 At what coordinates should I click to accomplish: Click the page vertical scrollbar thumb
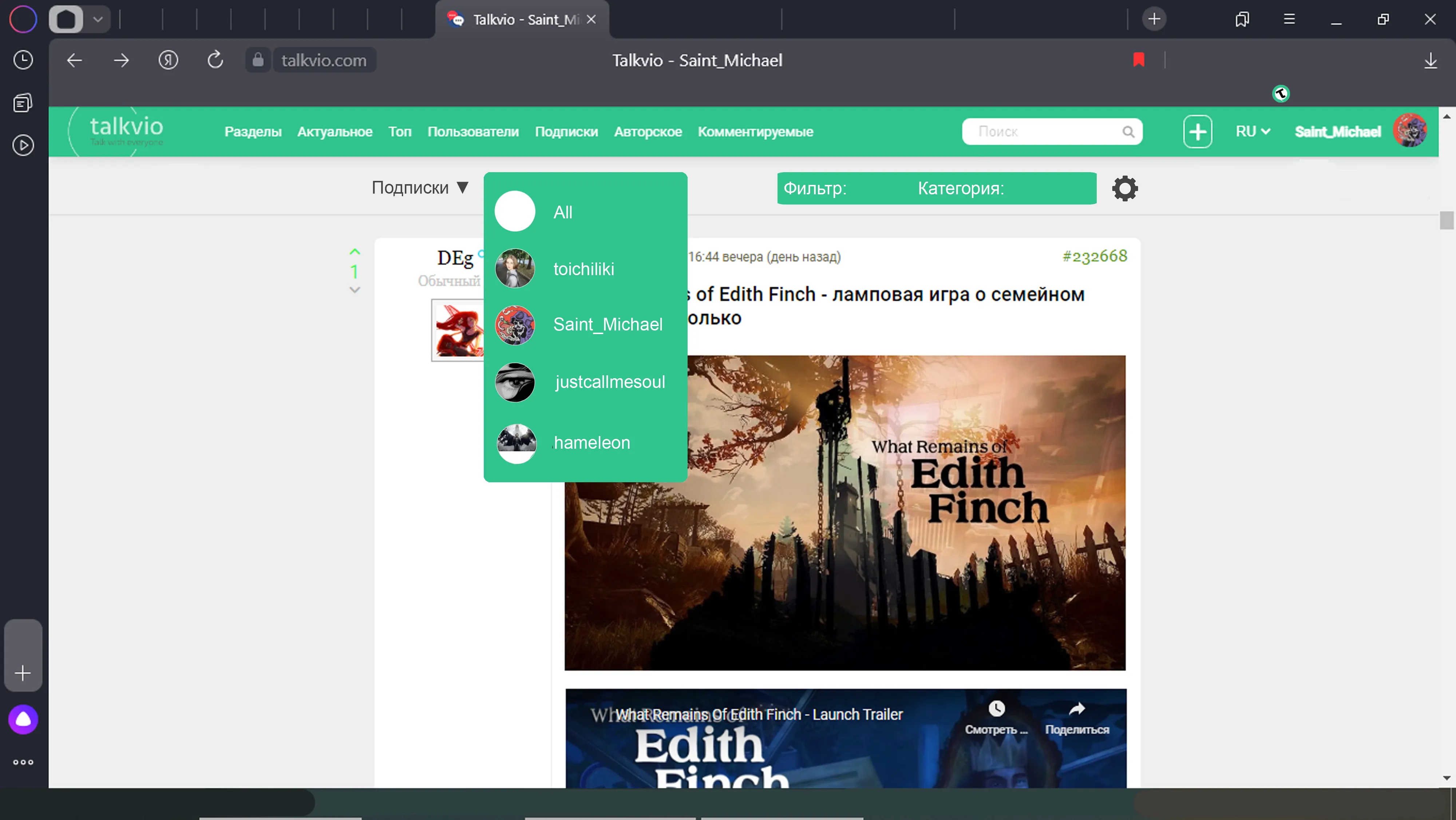(x=1447, y=221)
